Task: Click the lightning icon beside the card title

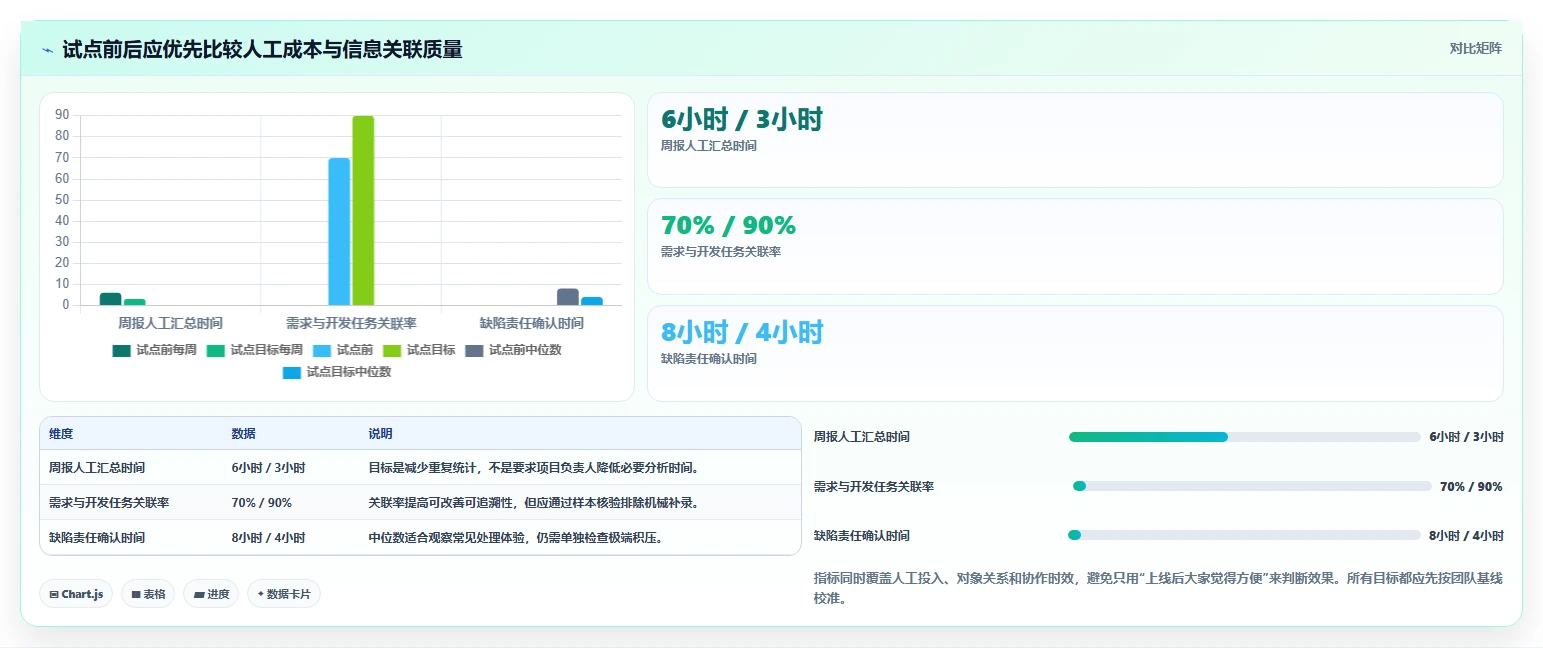Action: [x=48, y=50]
